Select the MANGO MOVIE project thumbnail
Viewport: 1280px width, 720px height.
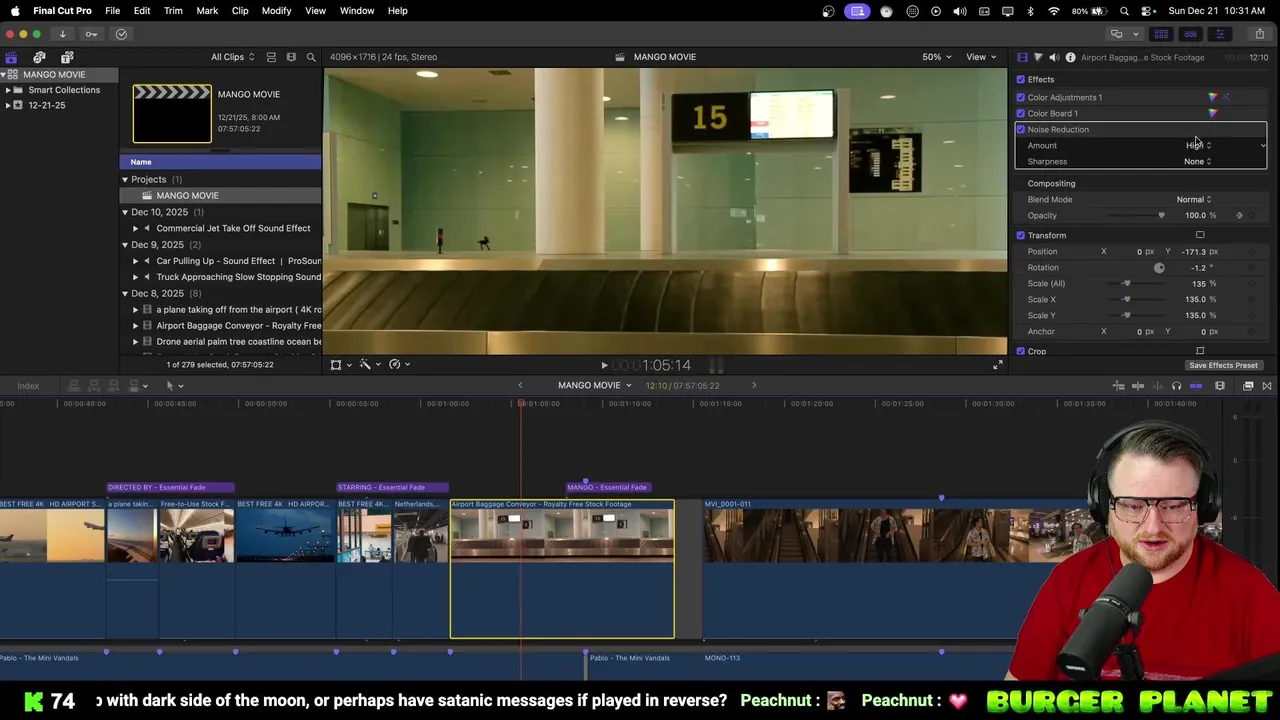tap(172, 113)
